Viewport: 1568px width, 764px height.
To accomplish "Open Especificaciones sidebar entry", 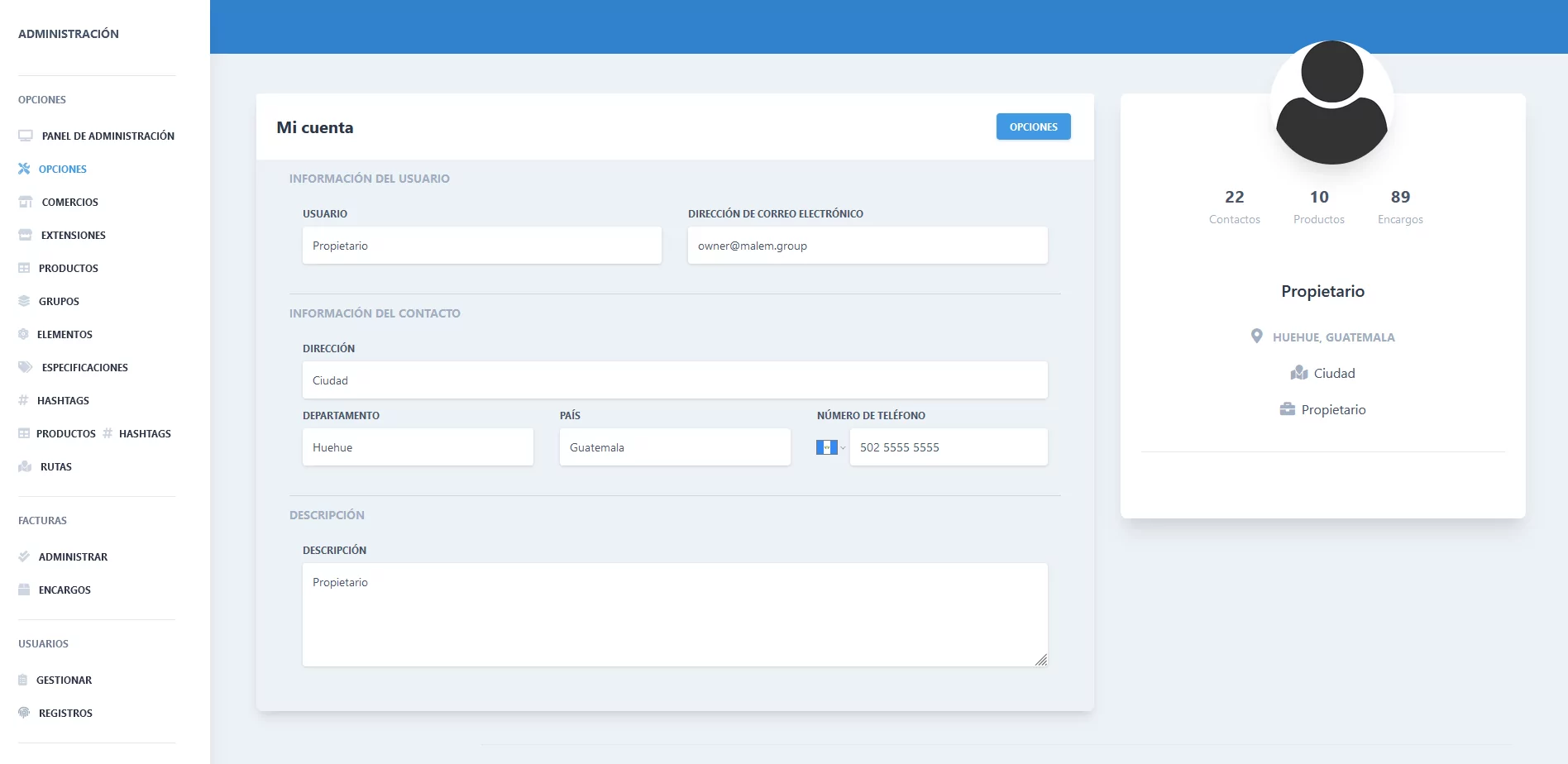I will 85,367.
